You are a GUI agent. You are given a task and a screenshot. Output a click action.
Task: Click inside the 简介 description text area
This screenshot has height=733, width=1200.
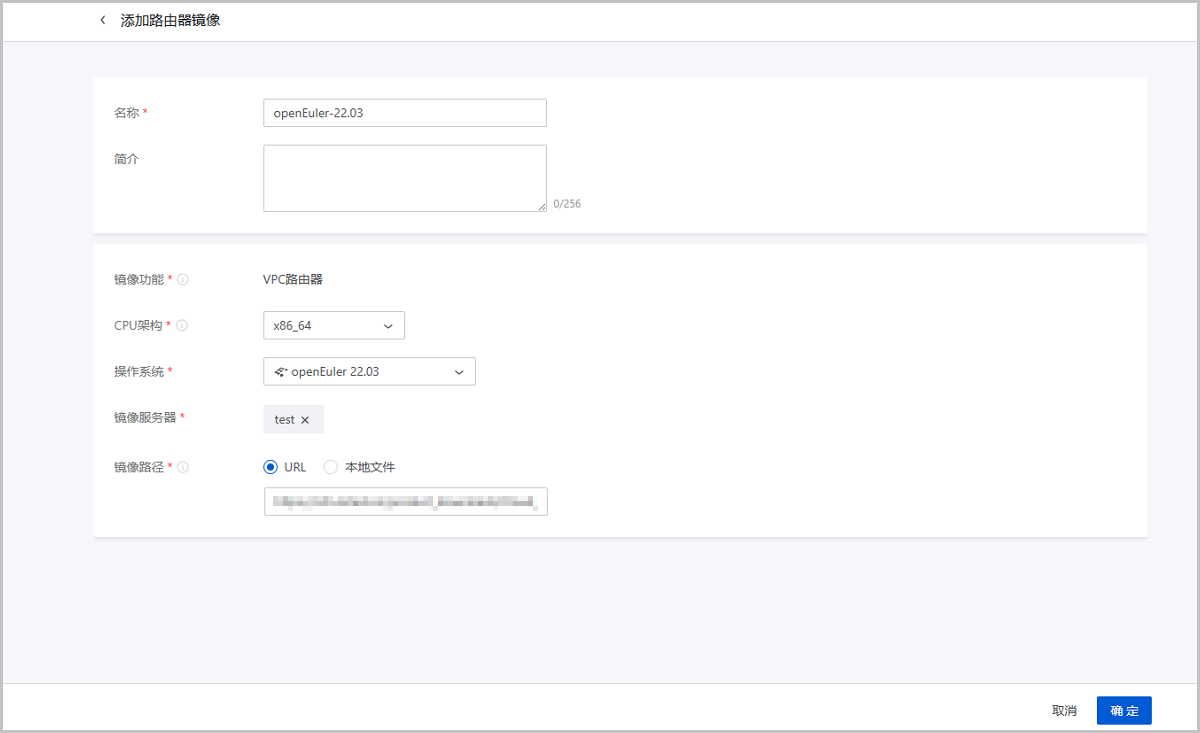[404, 178]
